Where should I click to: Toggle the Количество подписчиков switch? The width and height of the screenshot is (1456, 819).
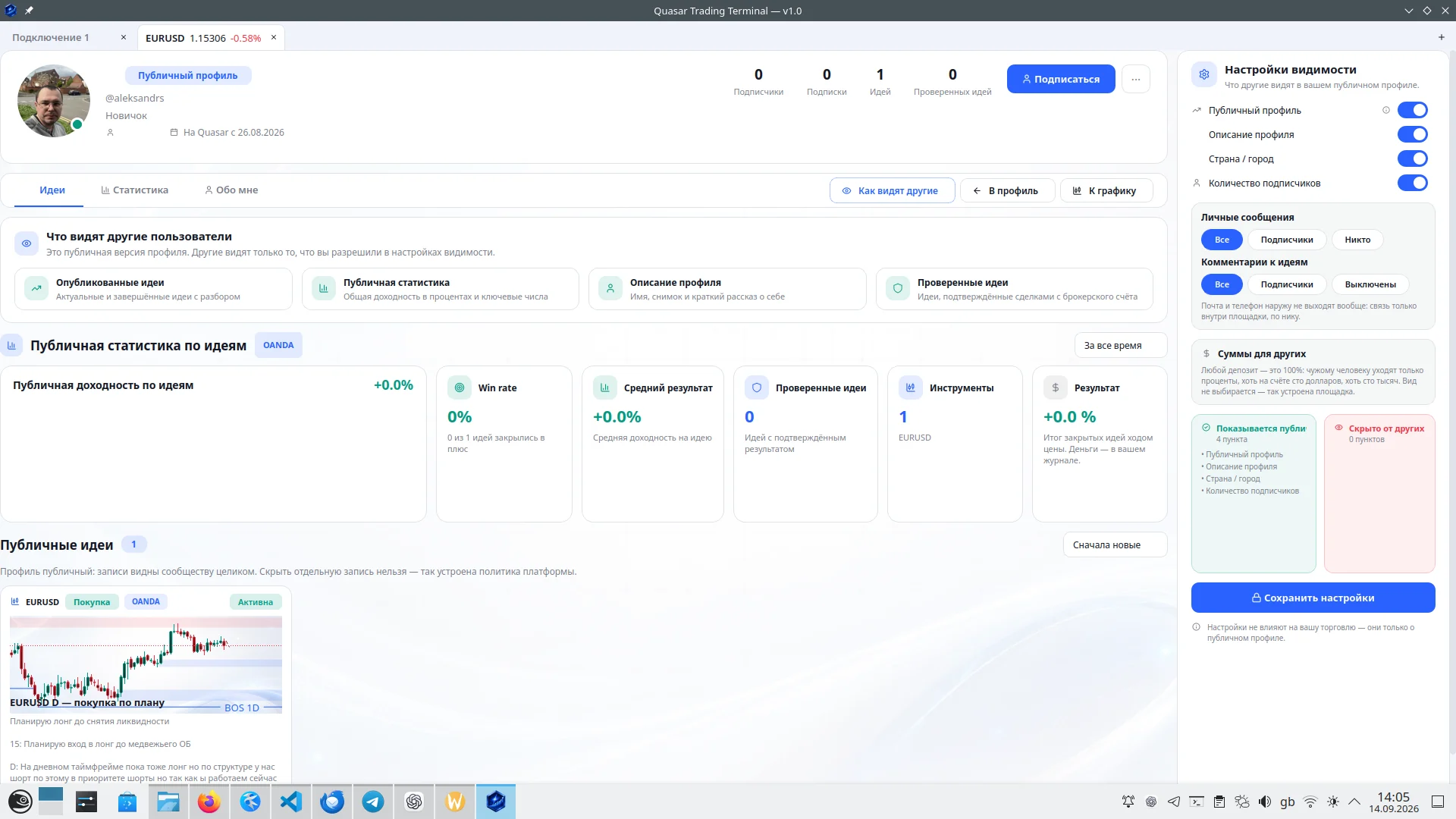1413,183
